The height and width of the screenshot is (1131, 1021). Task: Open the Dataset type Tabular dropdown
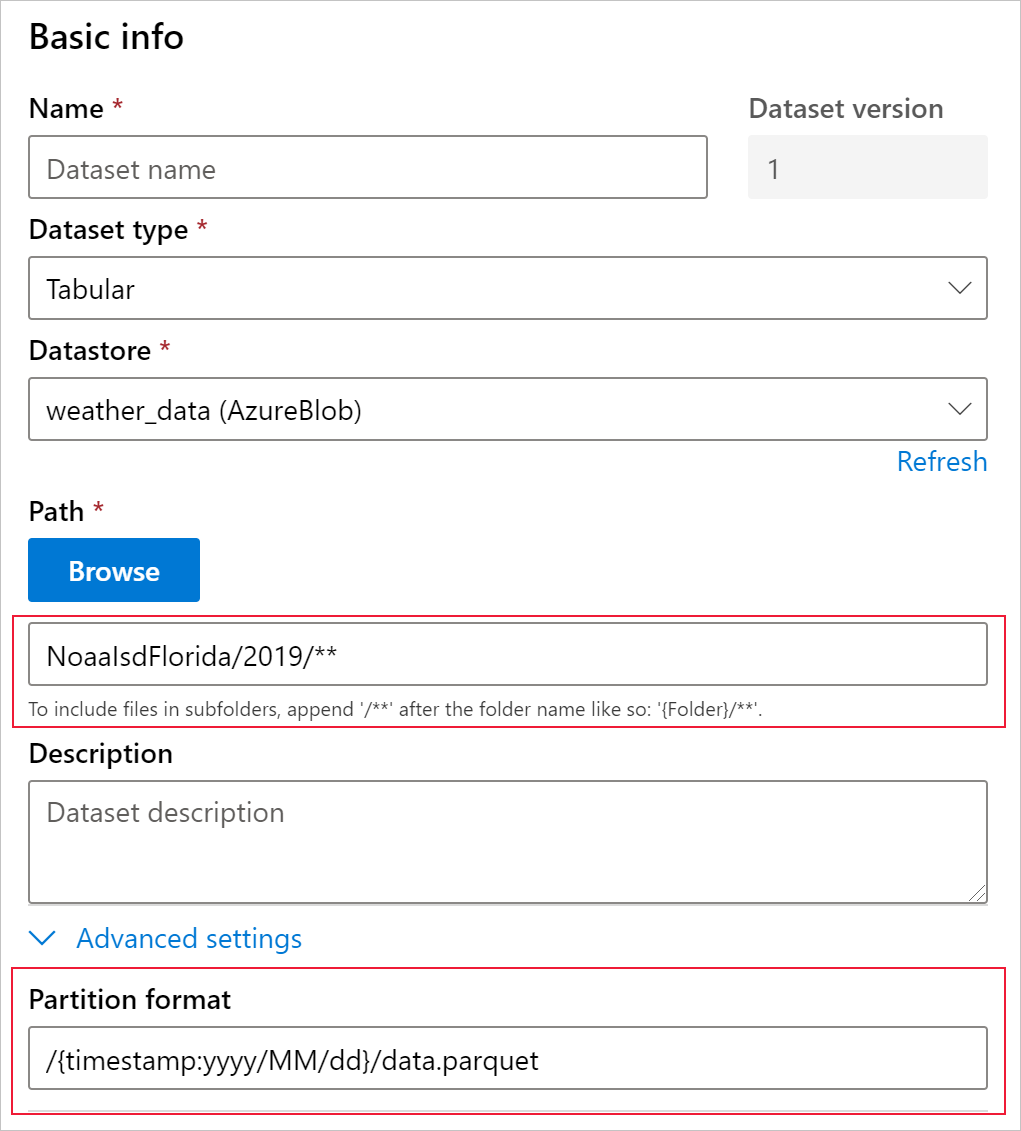pos(480,289)
